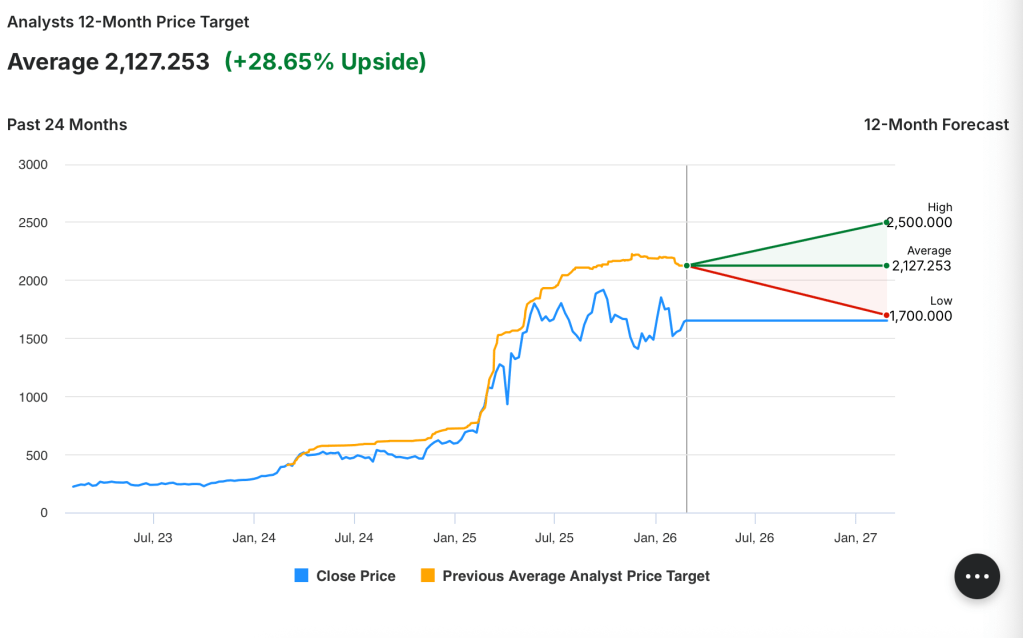Click the orange analyst price target legend swatch

click(427, 576)
